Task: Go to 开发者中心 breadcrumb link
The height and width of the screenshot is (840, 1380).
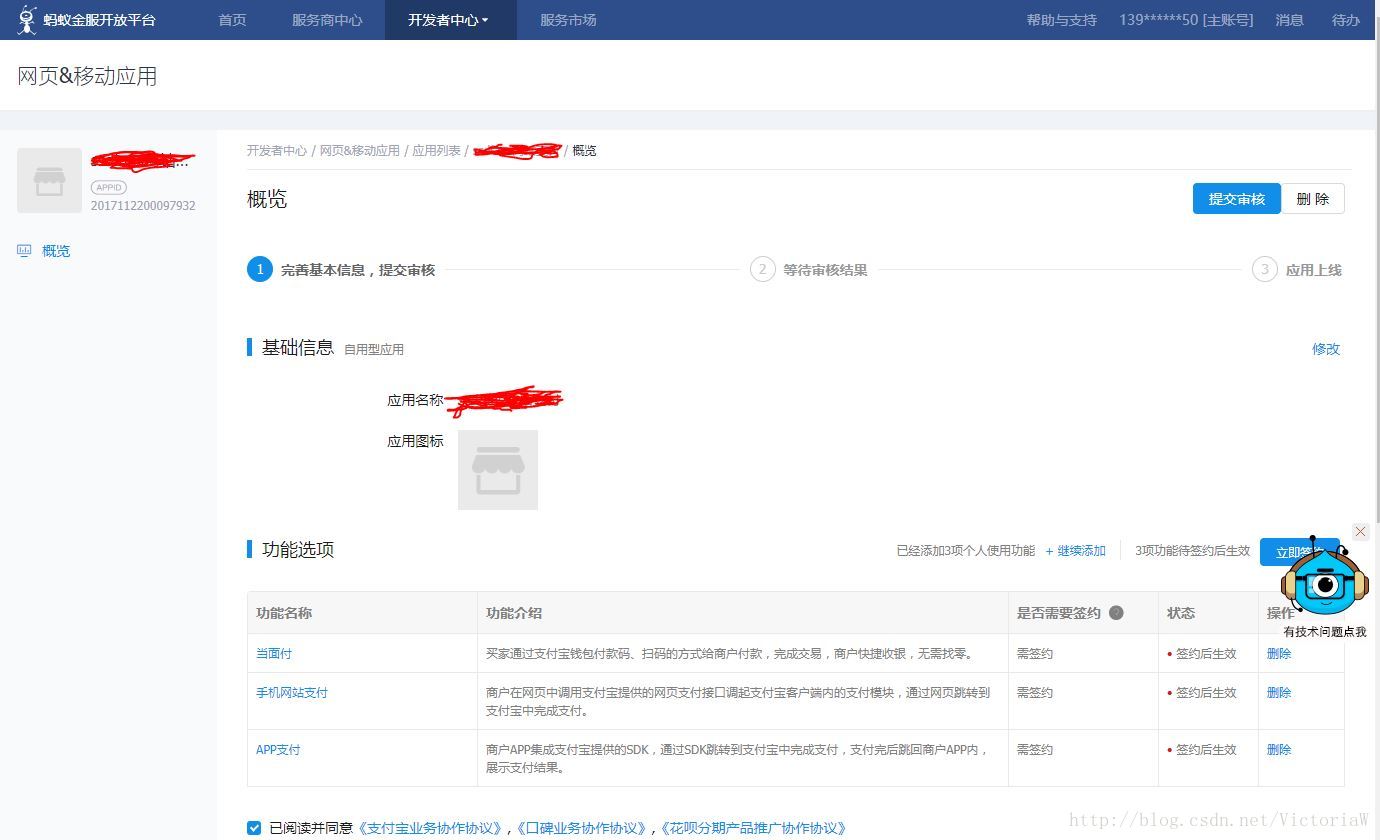Action: [277, 151]
